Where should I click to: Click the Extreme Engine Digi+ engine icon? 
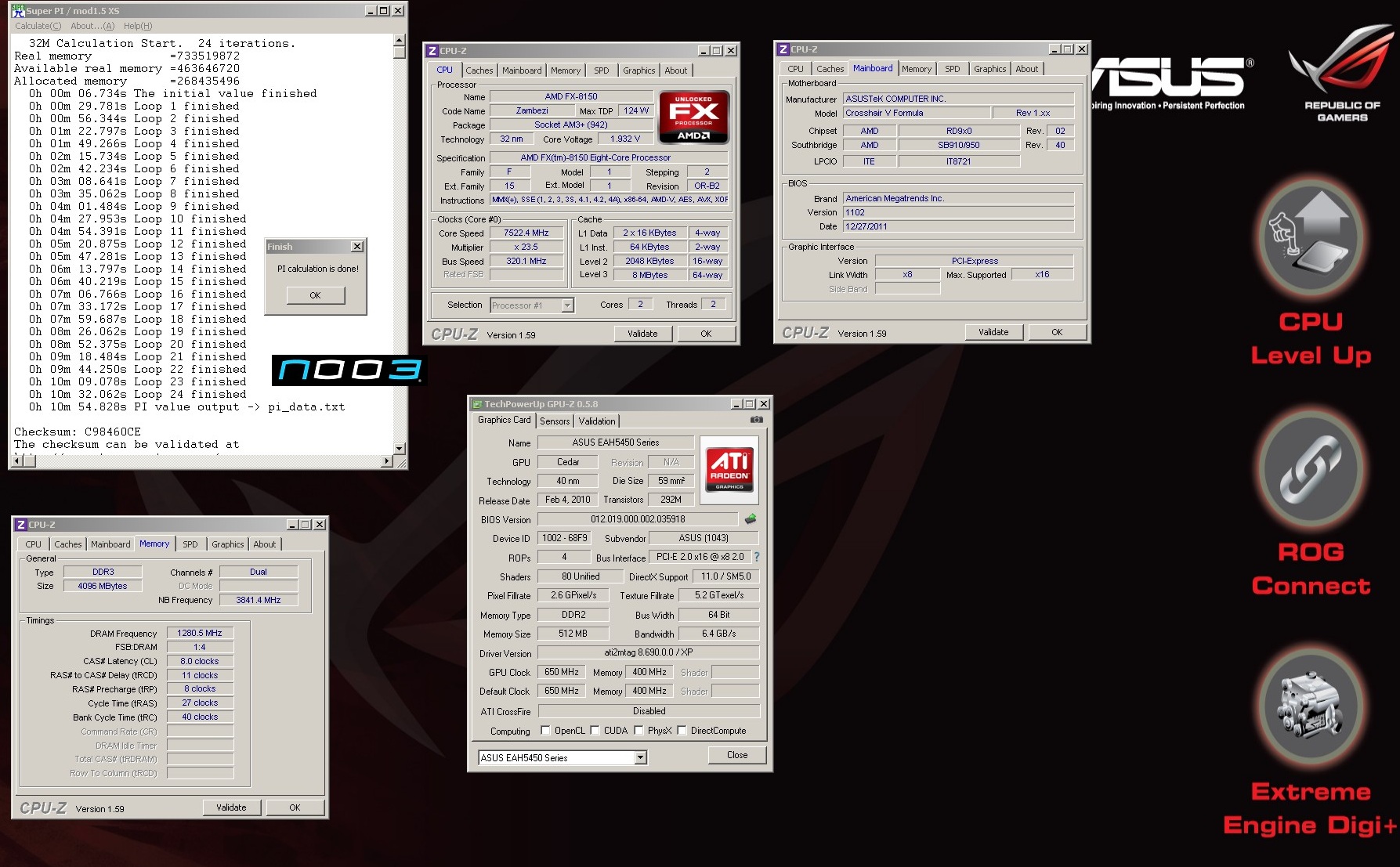pyautogui.click(x=1311, y=706)
